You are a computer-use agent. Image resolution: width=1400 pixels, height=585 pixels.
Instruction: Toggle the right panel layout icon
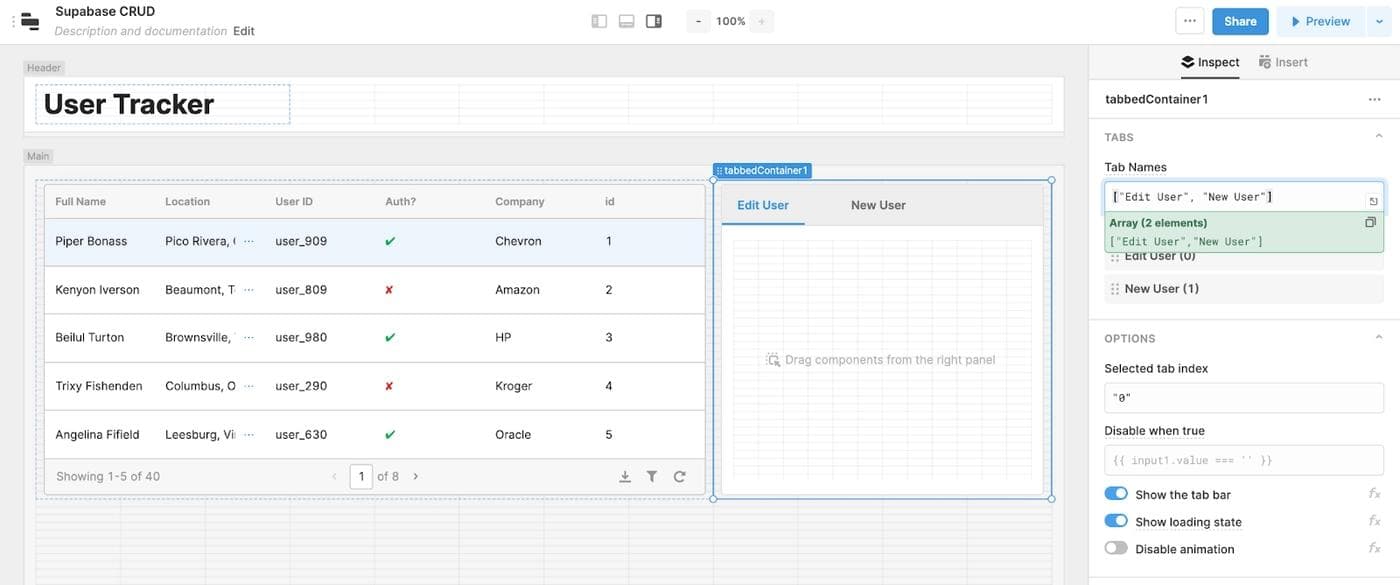click(654, 21)
